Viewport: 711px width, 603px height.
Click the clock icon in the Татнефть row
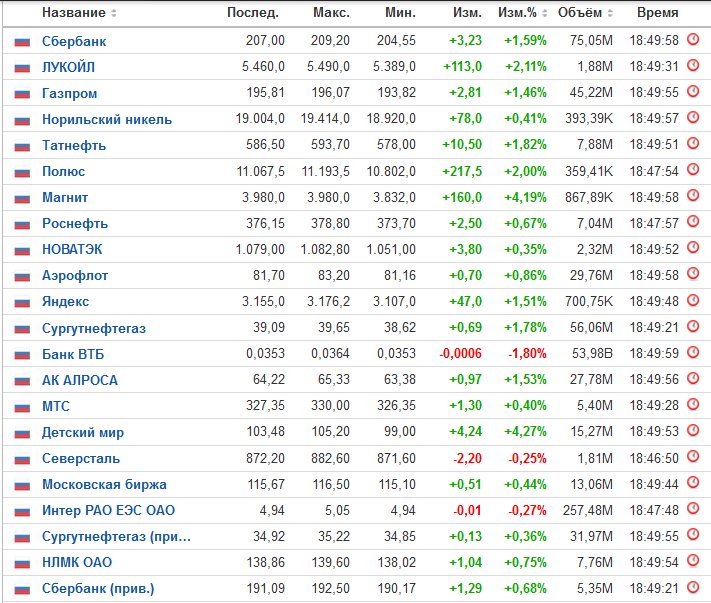coord(693,144)
